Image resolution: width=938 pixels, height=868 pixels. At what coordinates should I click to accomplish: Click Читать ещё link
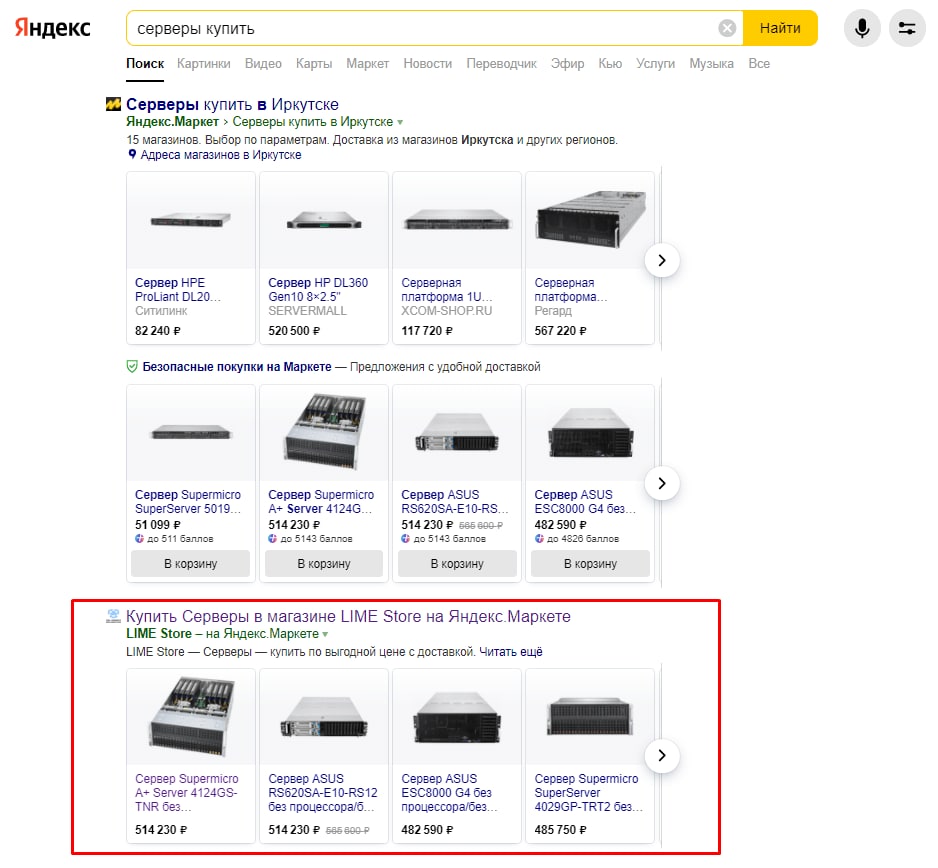click(511, 651)
